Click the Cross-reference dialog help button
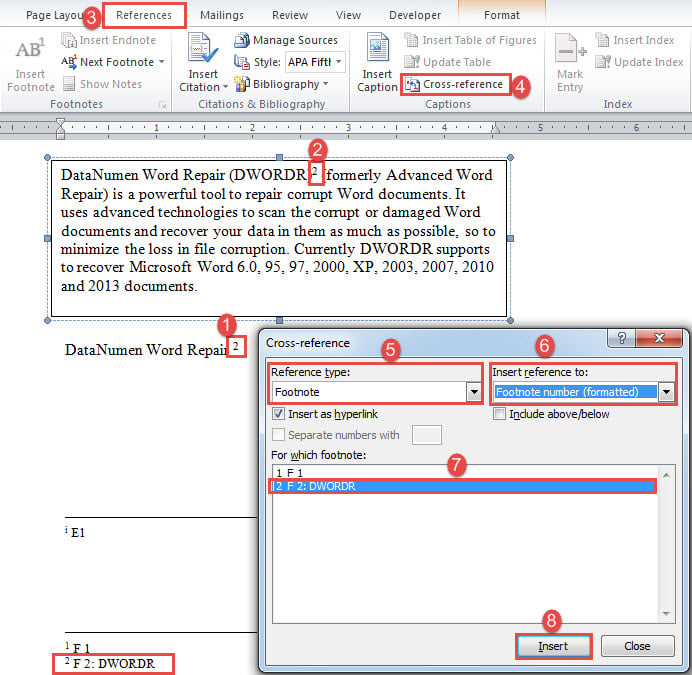This screenshot has height=675, width=692. tap(621, 338)
